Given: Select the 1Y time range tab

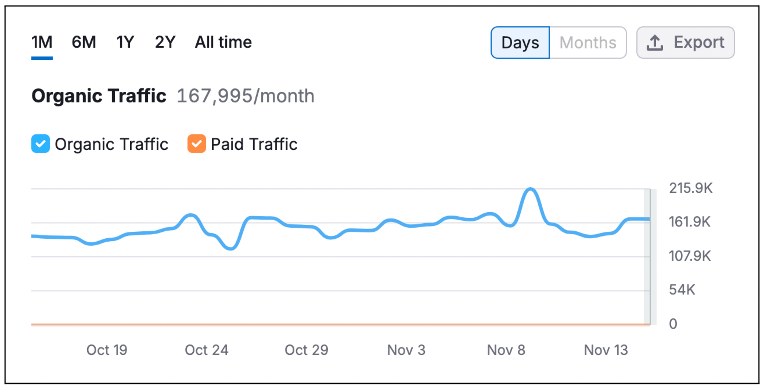Looking at the screenshot, I should tap(125, 42).
